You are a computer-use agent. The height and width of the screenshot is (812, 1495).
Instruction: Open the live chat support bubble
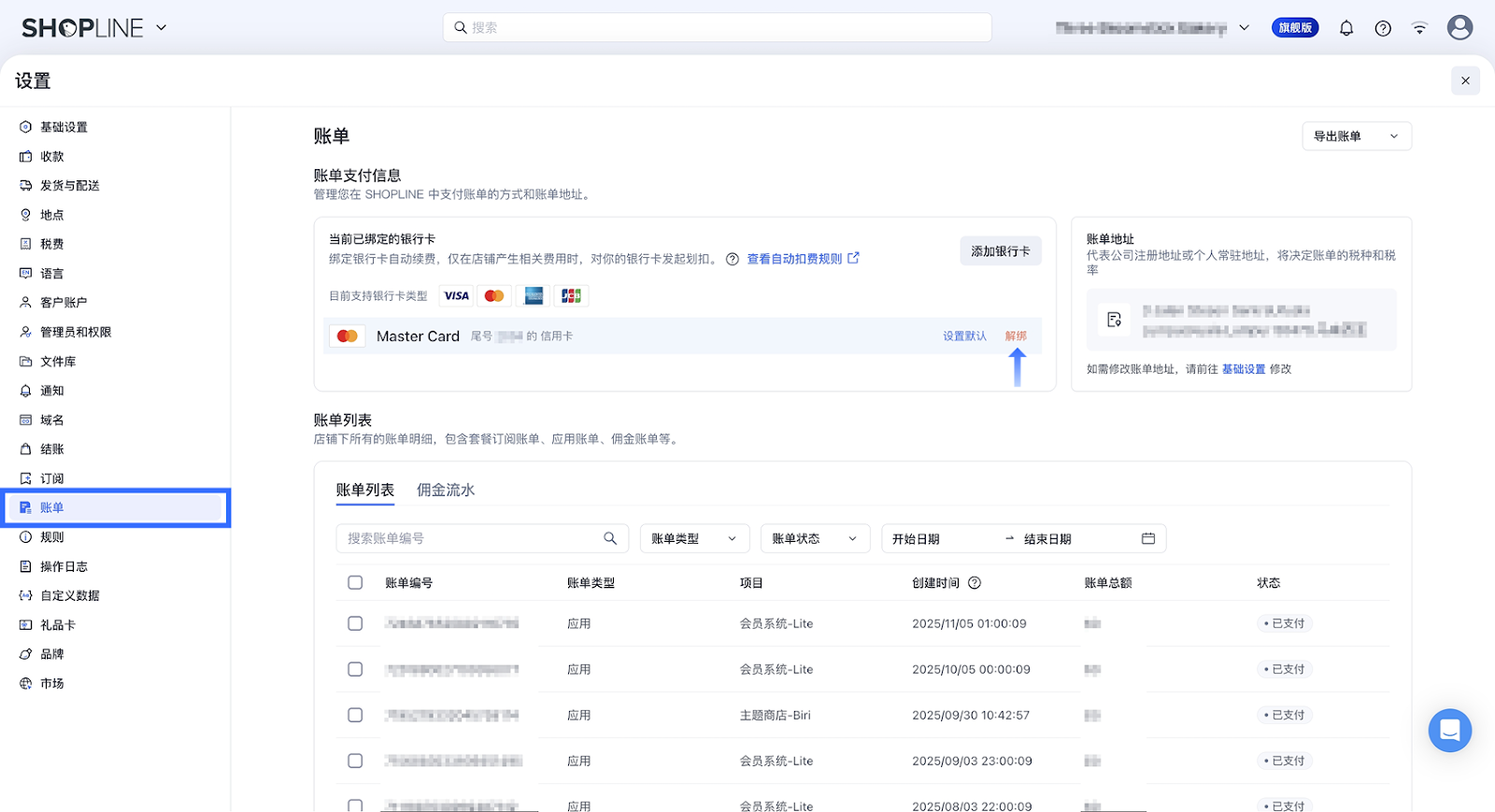[x=1449, y=730]
